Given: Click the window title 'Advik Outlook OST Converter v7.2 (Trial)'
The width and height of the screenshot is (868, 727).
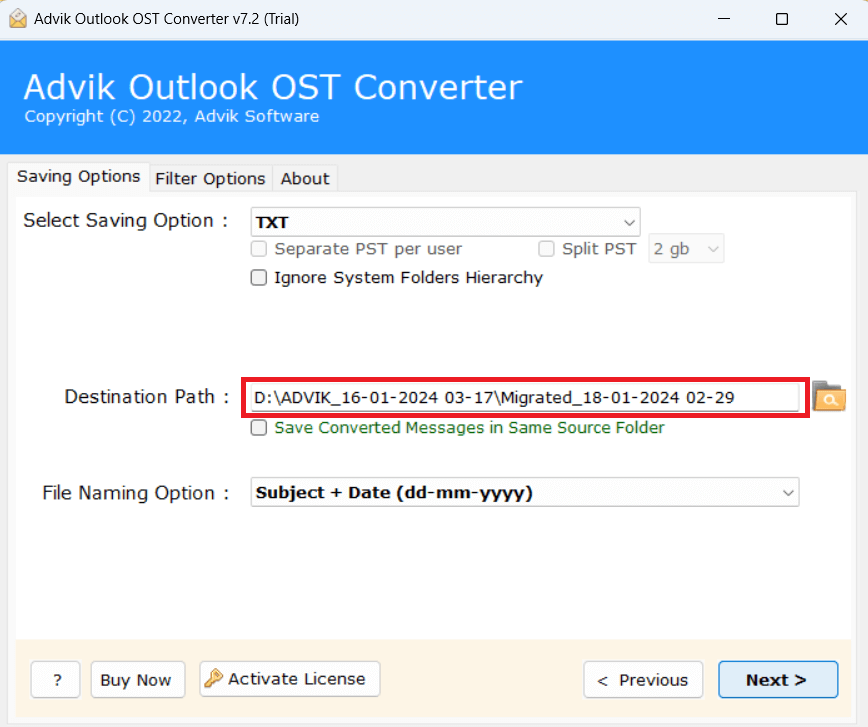Looking at the screenshot, I should coord(167,19).
